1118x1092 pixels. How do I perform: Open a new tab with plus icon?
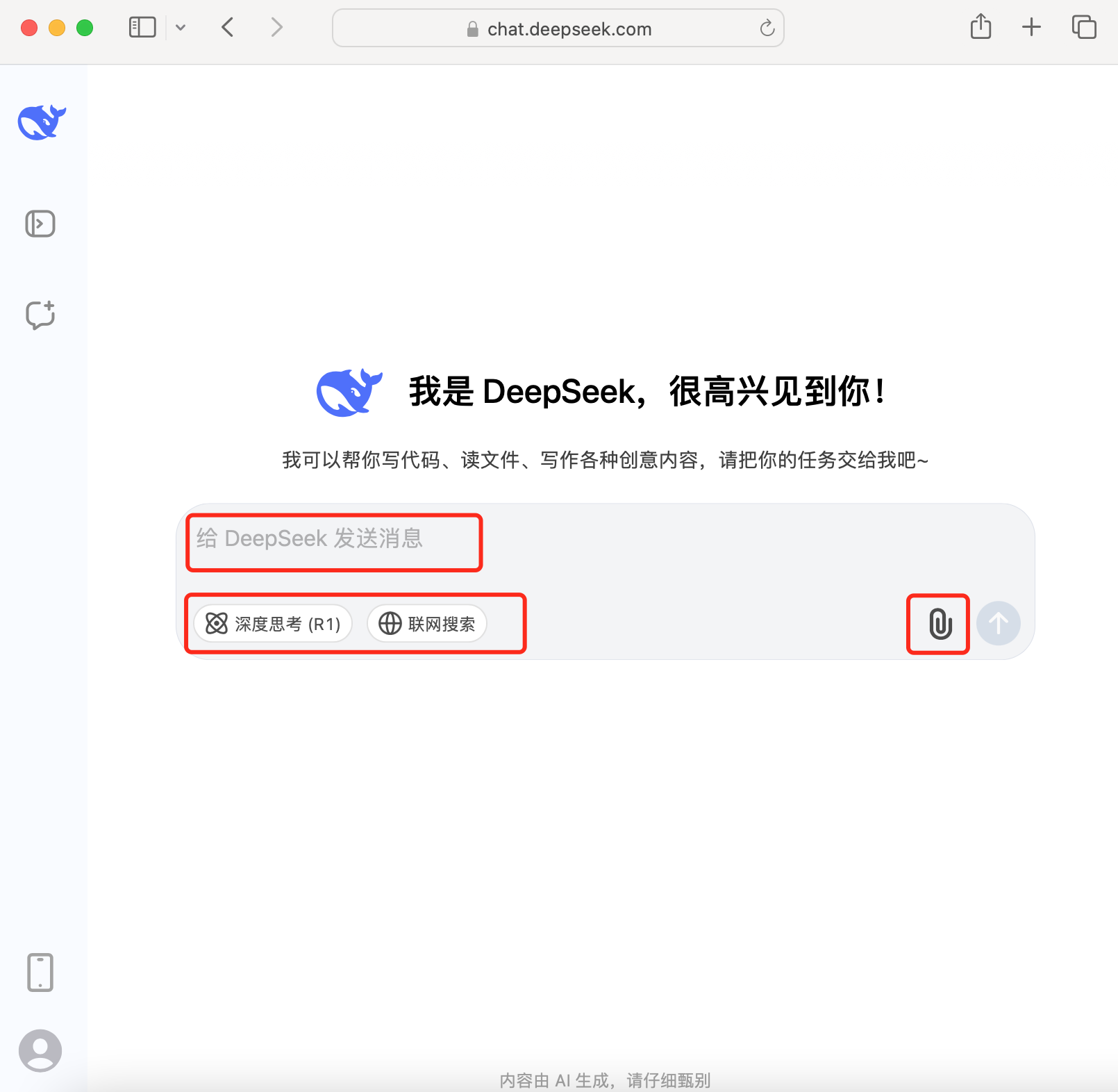pyautogui.click(x=1032, y=27)
